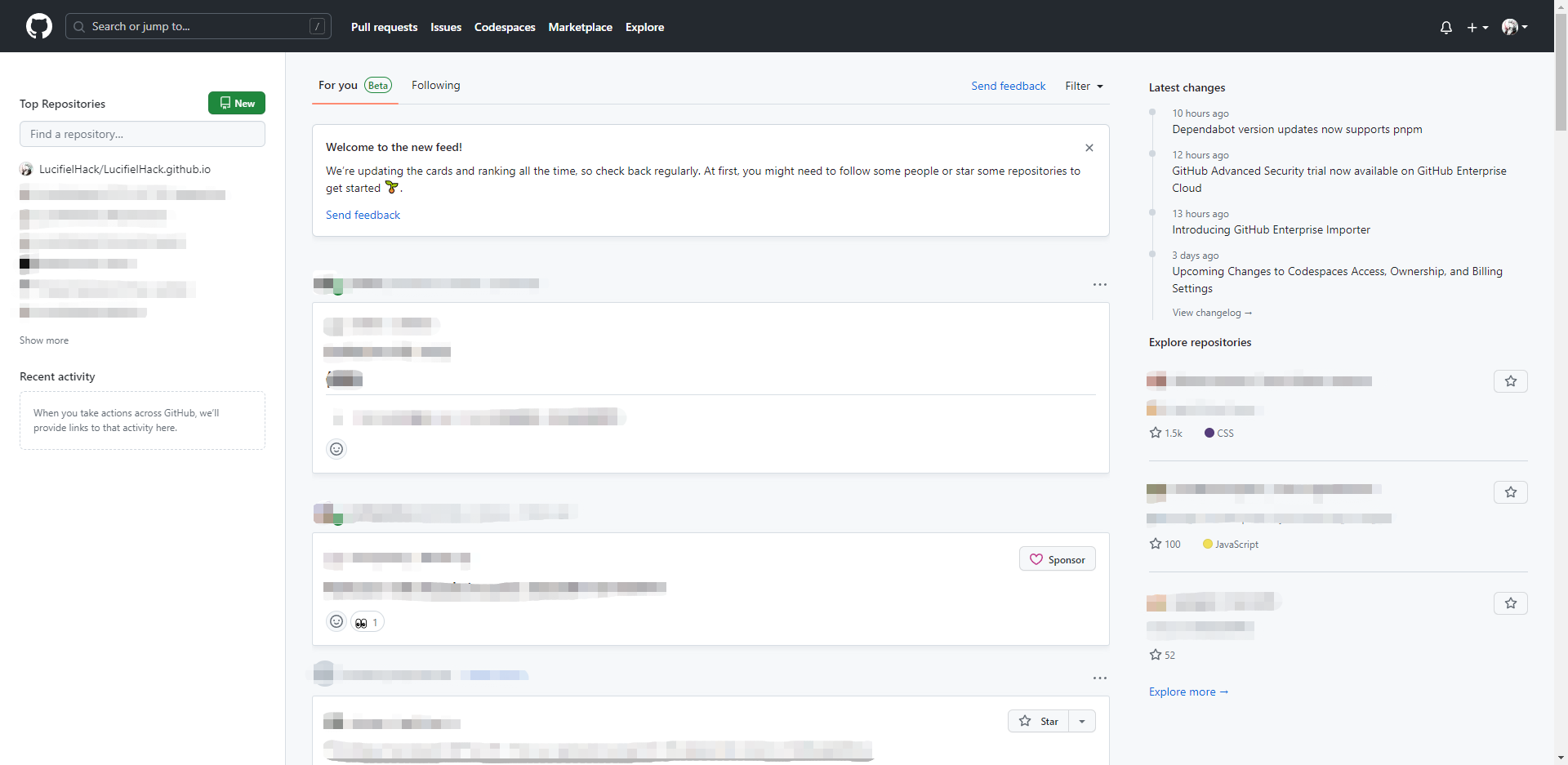Visit the Marketplace
This screenshot has width=1568, height=765.
[580, 27]
